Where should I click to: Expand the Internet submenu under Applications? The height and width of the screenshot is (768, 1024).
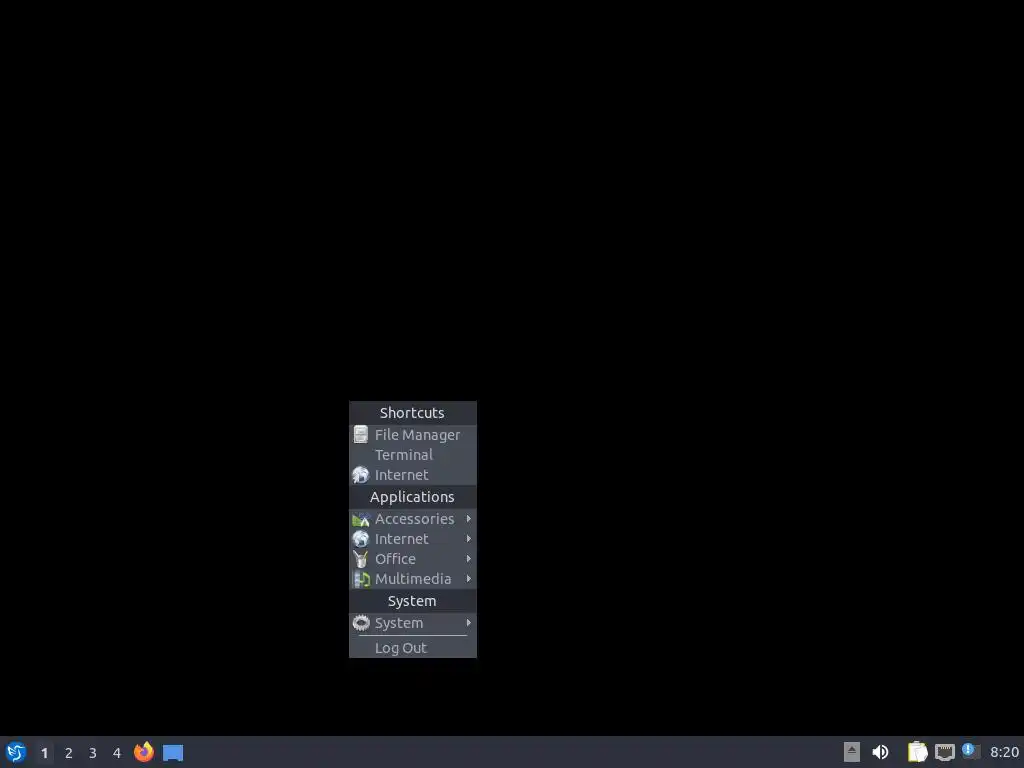point(413,539)
